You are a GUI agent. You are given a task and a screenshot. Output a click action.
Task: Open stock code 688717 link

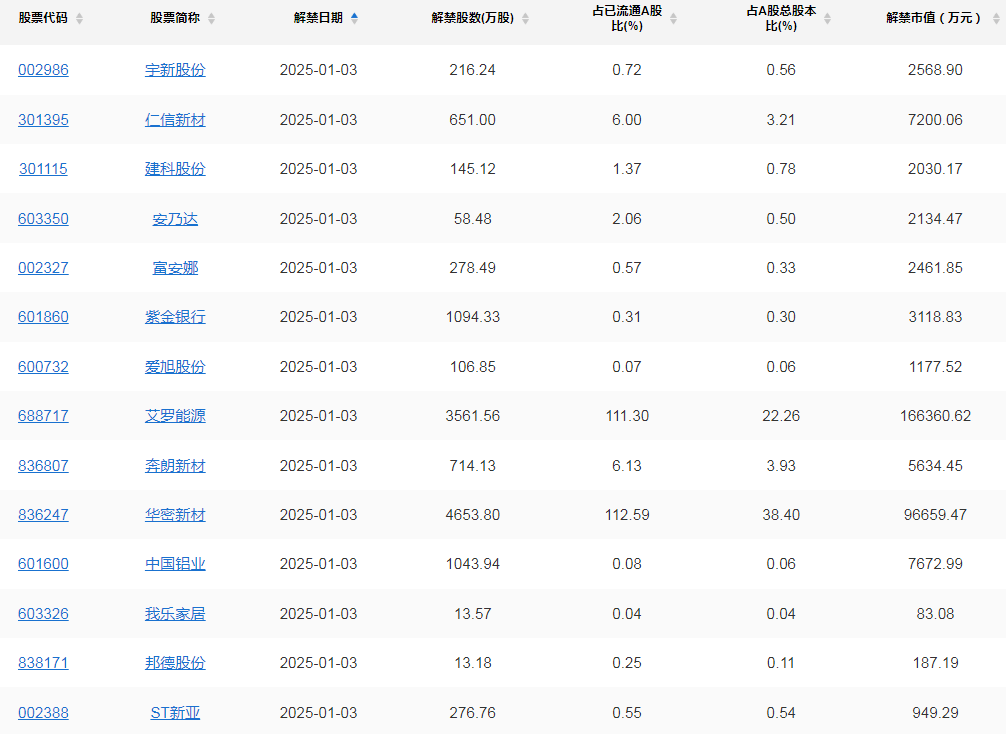point(43,416)
